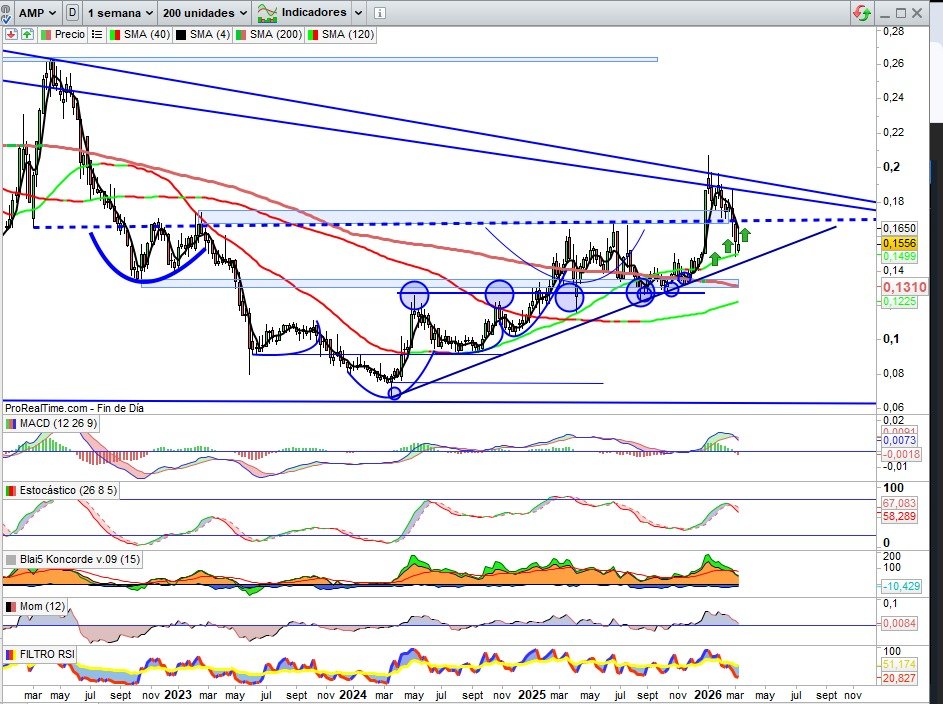
Task: Click the green up-arrow expand icon
Action: pos(27,34)
